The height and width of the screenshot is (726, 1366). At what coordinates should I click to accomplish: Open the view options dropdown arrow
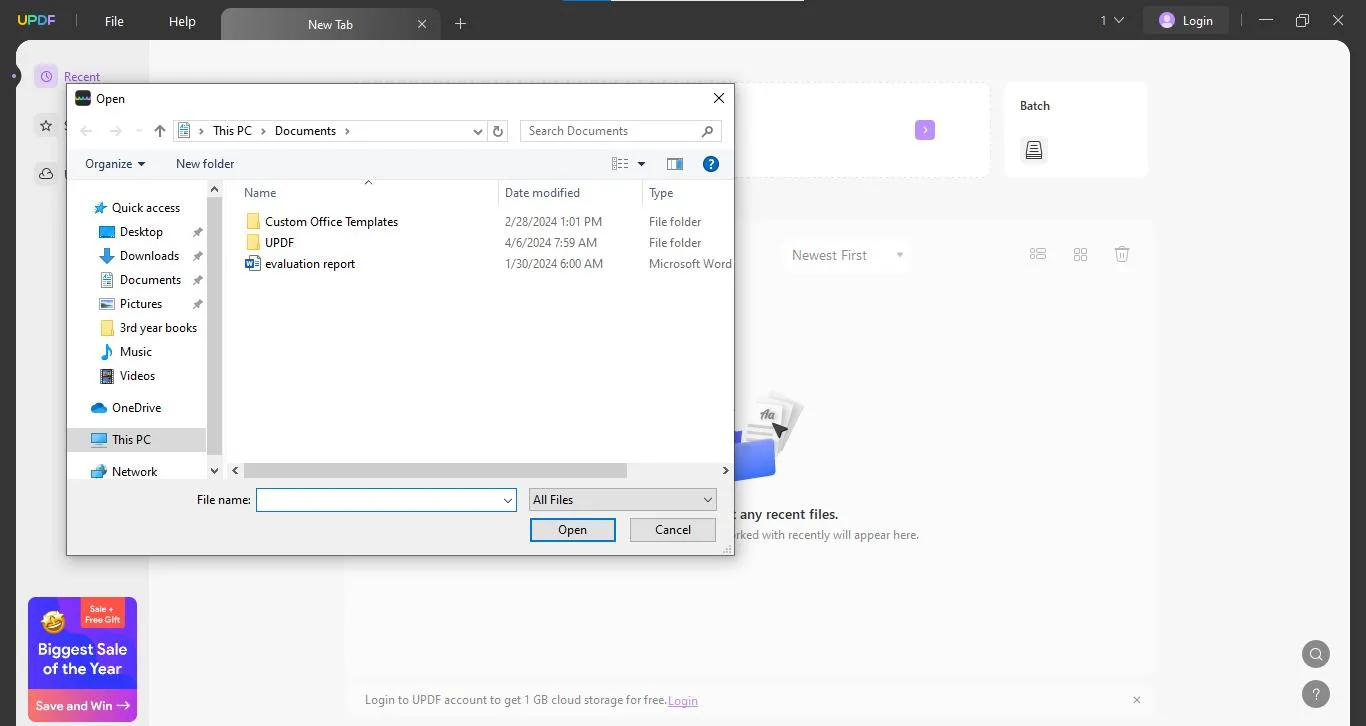tap(641, 164)
